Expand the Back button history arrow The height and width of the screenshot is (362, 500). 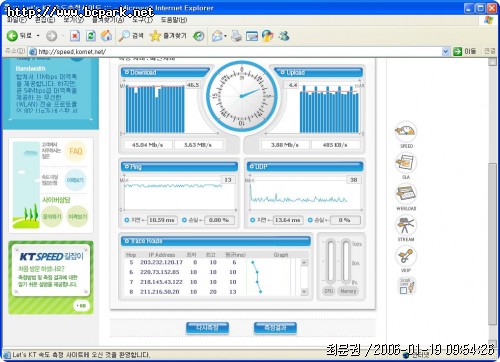point(38,36)
